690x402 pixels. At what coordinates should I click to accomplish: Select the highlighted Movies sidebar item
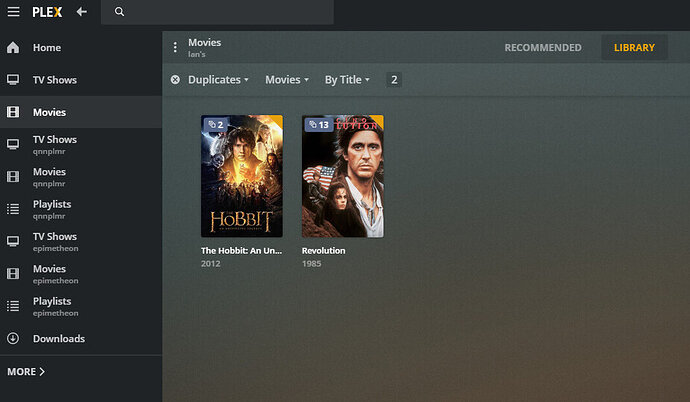pos(81,112)
